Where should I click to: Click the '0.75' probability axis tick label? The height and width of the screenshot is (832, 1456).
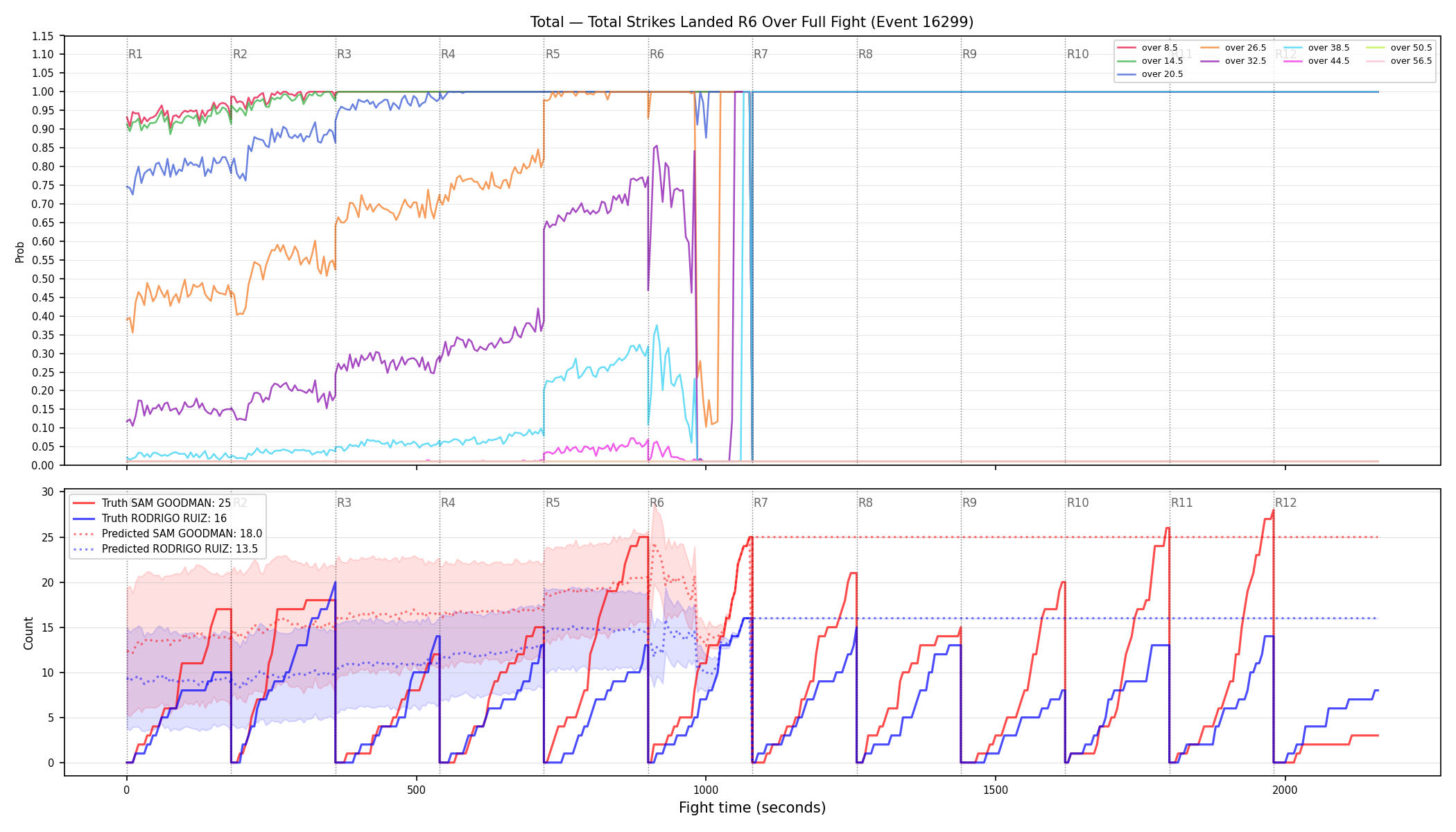click(x=43, y=185)
